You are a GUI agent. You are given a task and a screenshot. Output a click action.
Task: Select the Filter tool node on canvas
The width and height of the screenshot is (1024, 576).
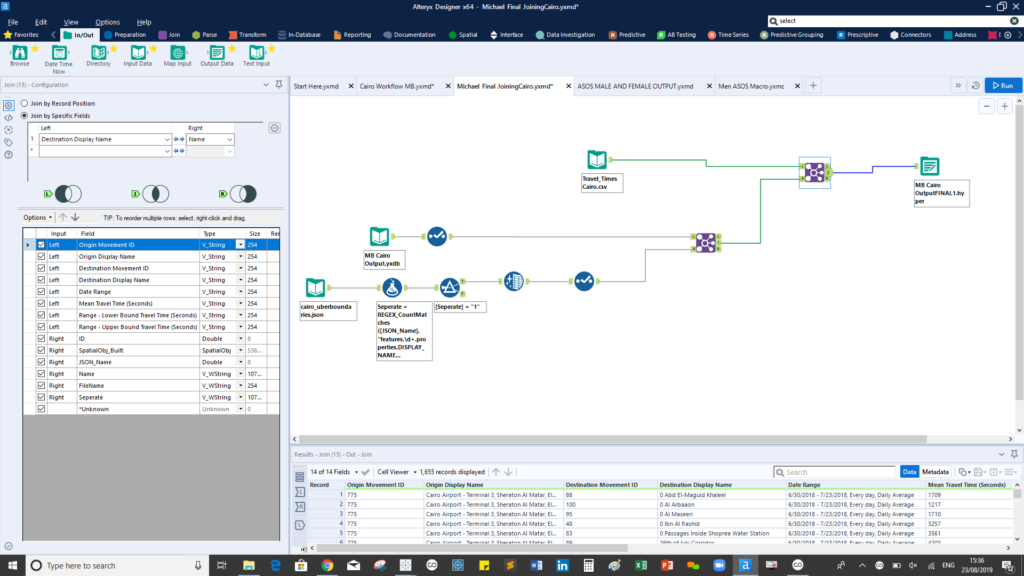450,288
